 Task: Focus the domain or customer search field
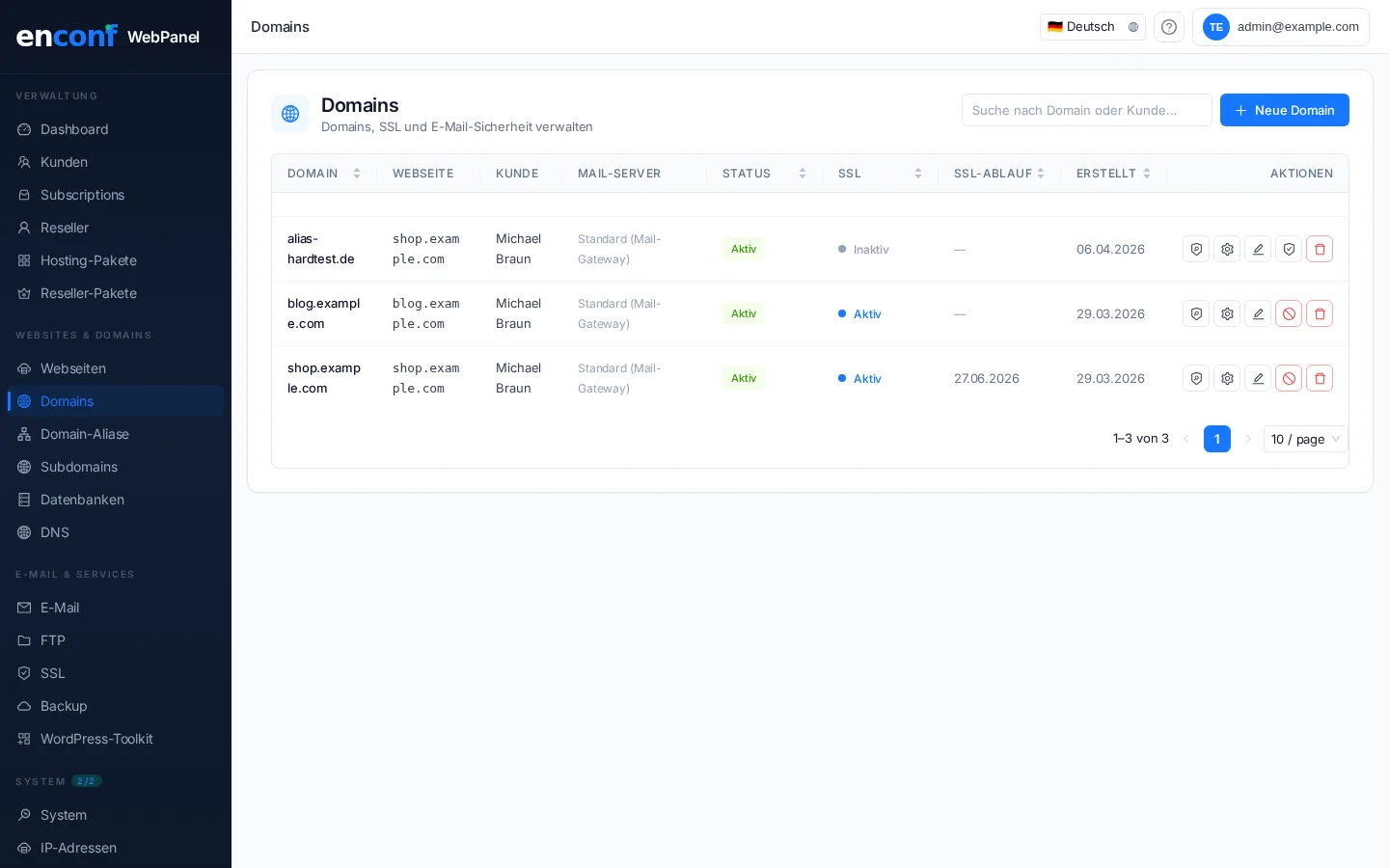click(x=1086, y=110)
